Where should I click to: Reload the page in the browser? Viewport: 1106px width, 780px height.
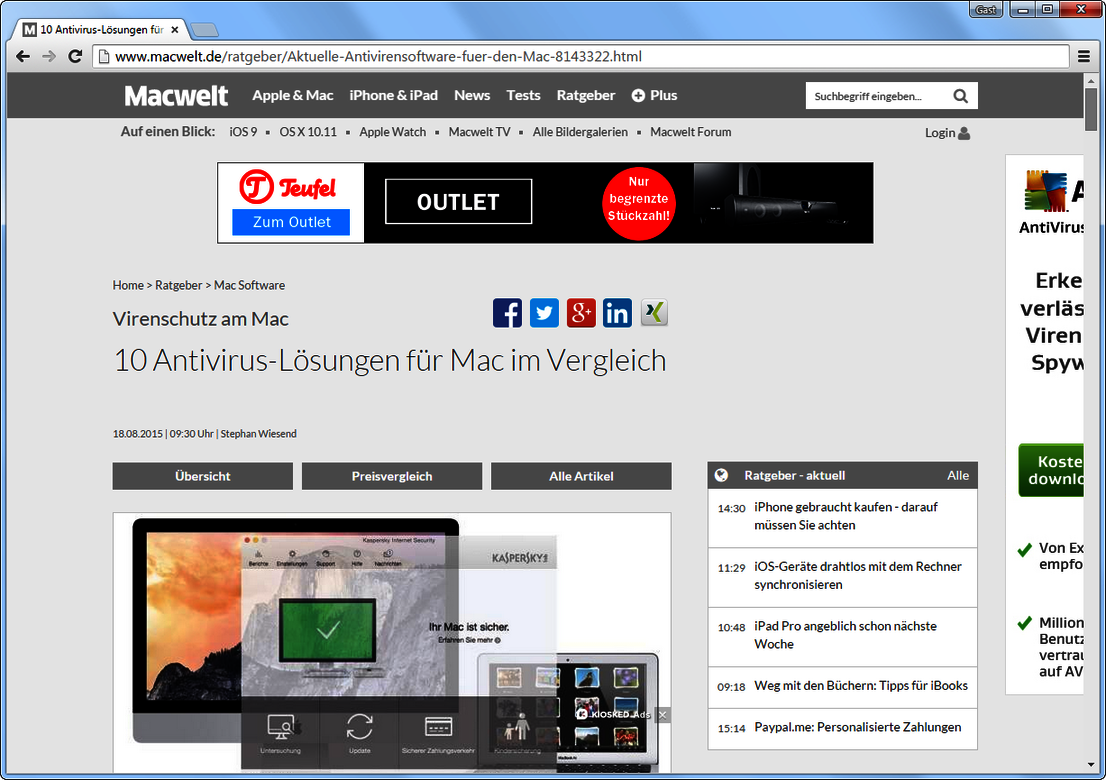[75, 57]
